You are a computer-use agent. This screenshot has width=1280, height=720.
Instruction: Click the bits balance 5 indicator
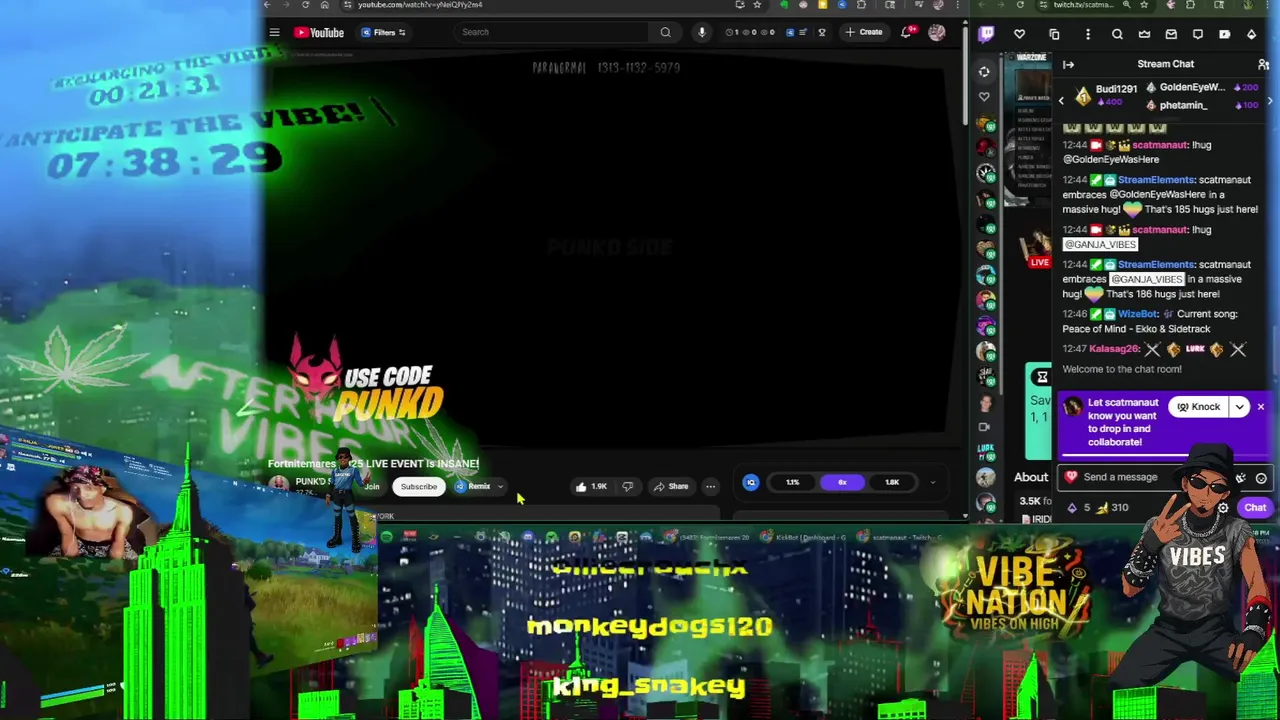pyautogui.click(x=1079, y=508)
